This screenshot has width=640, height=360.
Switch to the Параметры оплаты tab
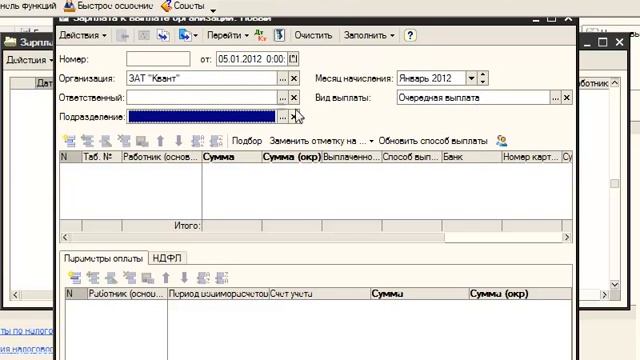[x=104, y=258]
